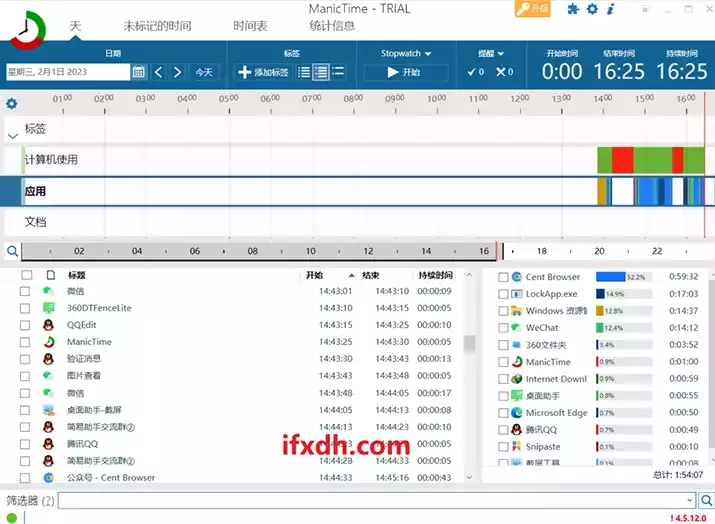Click the WeChat icon in summary list

pyautogui.click(x=516, y=327)
